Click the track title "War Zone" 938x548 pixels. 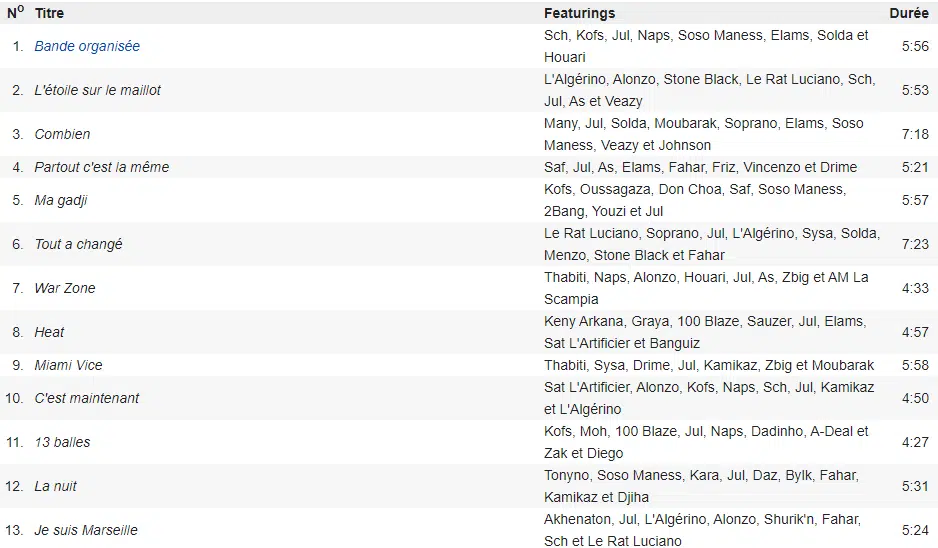(x=65, y=288)
